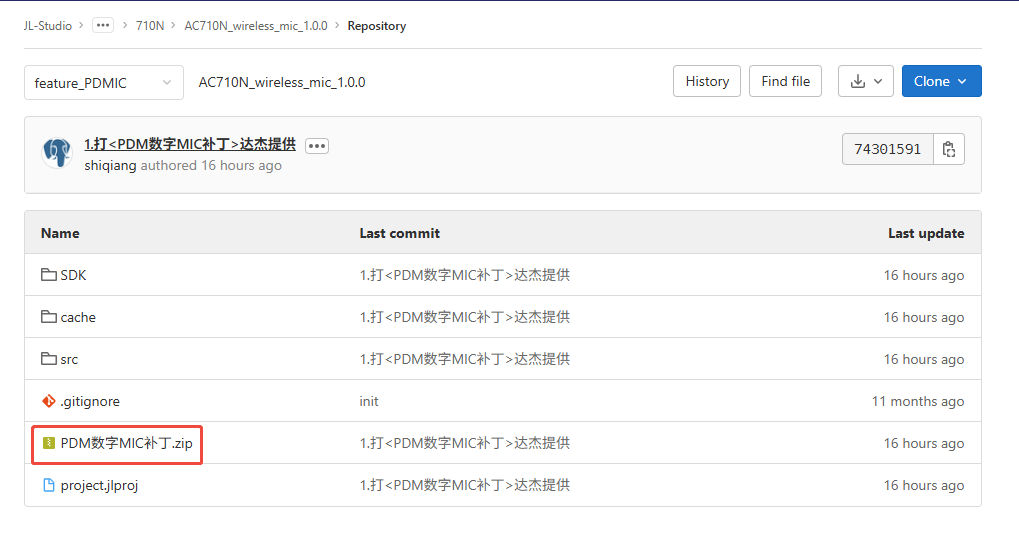1019x537 pixels.
Task: Click '16 hours ago' in cache row
Action: coord(923,317)
